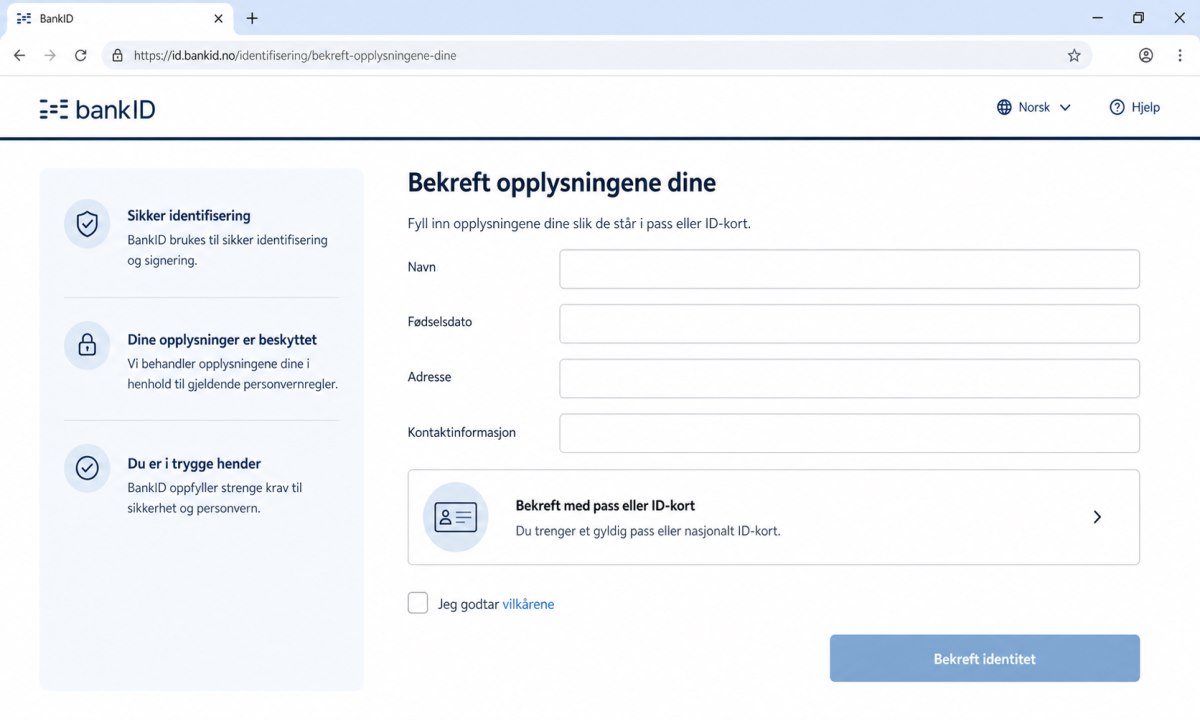Click the Bekreft opplysningene dine heading
This screenshot has height=720, width=1200.
[562, 183]
